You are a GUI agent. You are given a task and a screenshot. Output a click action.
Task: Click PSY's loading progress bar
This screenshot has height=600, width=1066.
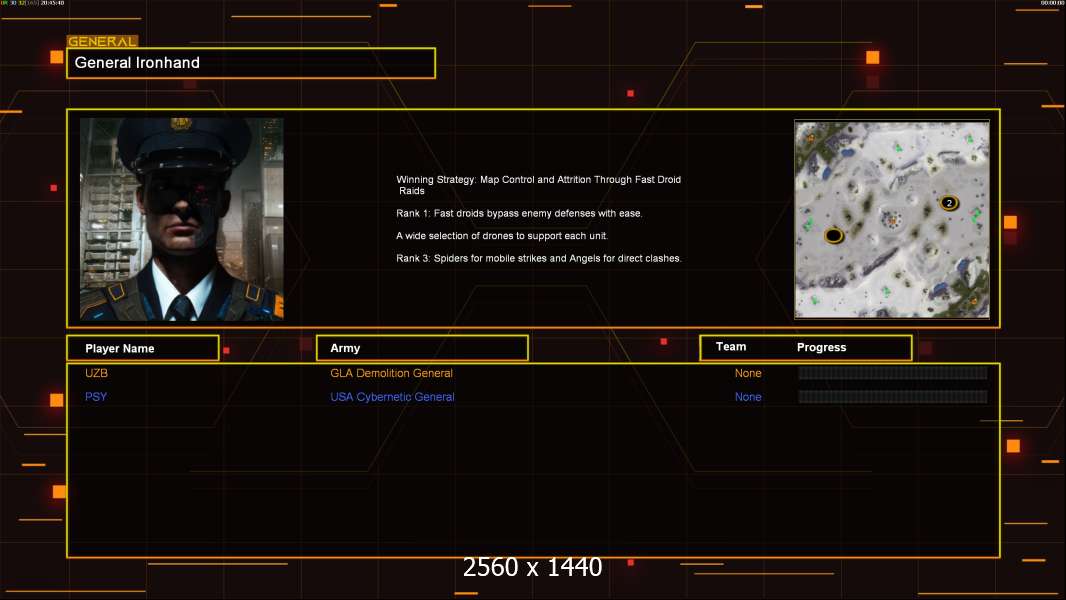tap(892, 397)
